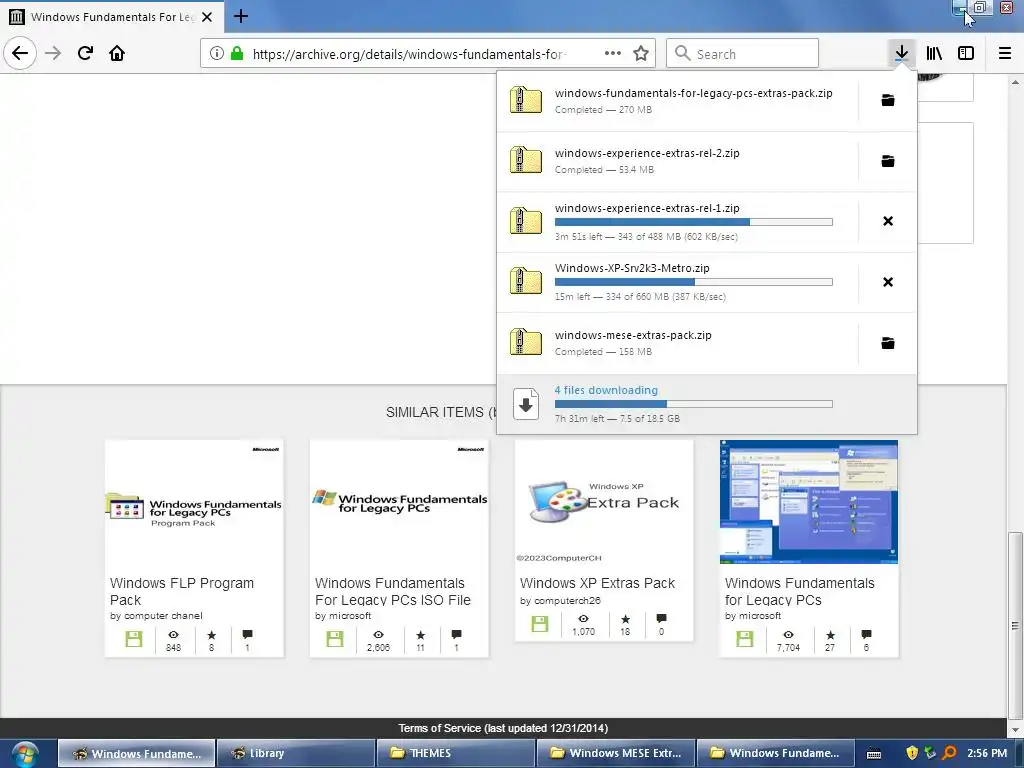The height and width of the screenshot is (768, 1024).
Task: Click the scrollbar down arrow
Action: pos(1015,730)
